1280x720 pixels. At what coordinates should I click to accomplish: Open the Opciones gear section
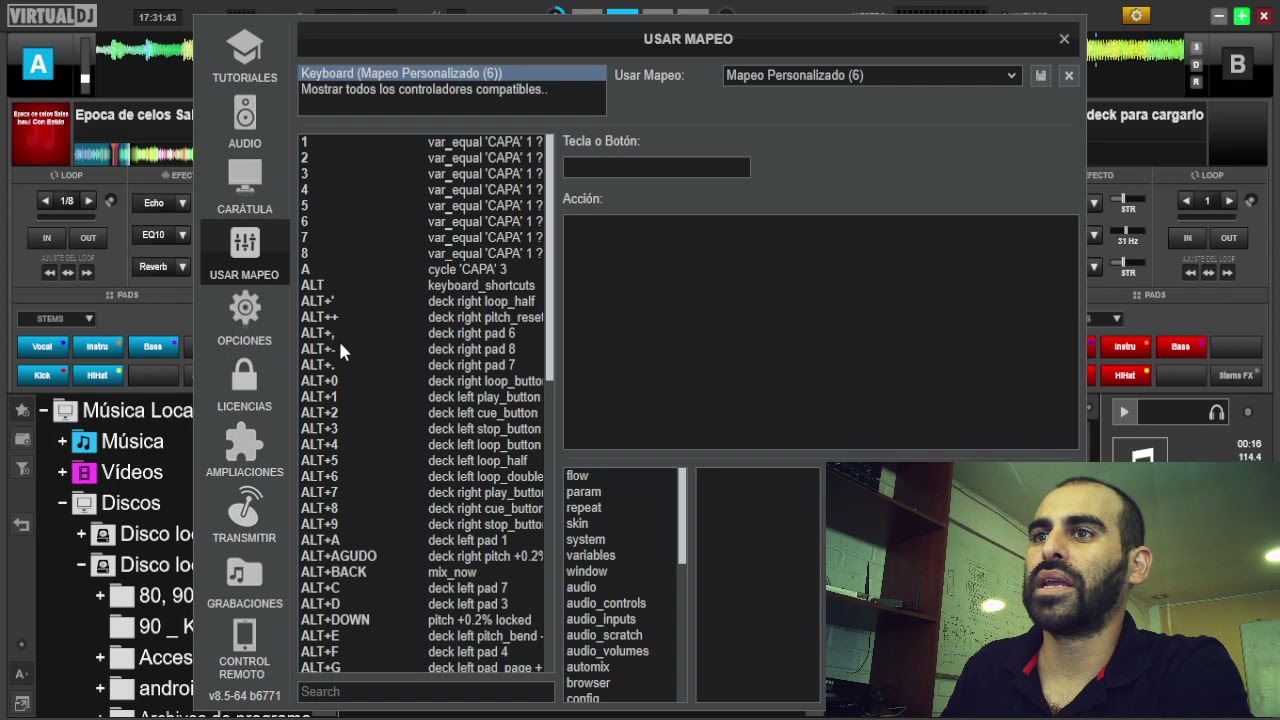[x=244, y=319]
